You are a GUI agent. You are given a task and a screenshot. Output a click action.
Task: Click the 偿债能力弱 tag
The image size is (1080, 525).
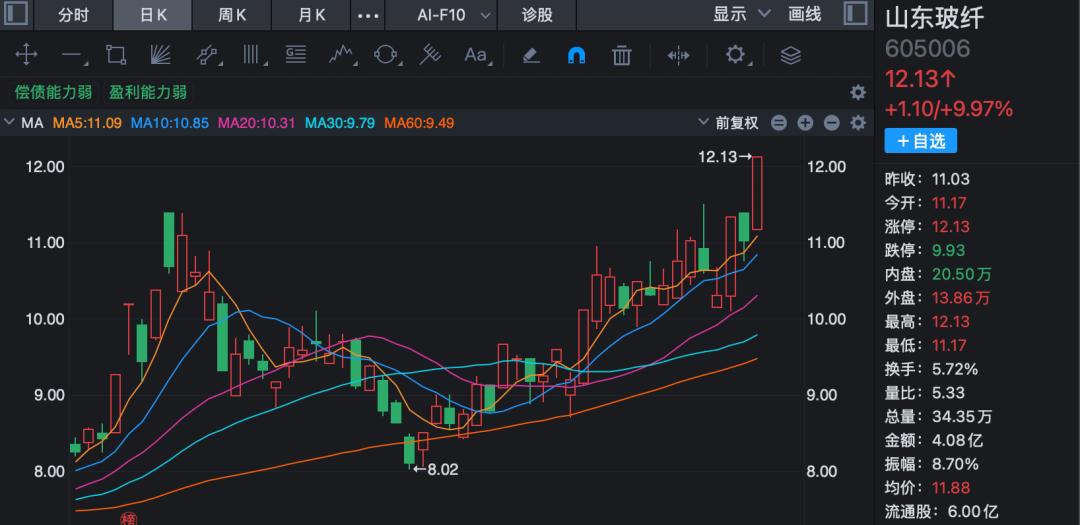click(53, 92)
